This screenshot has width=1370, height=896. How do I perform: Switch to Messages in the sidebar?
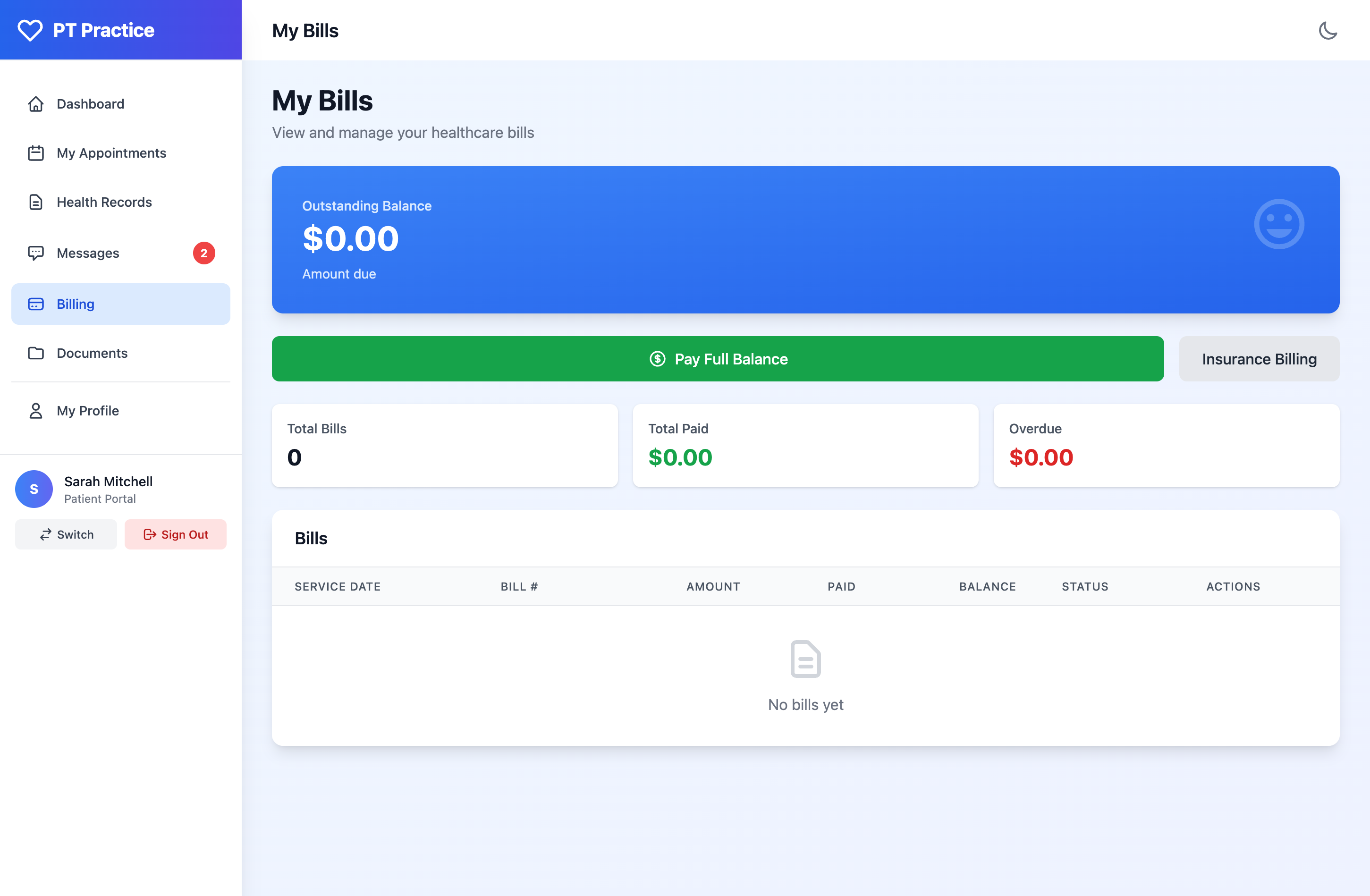87,253
